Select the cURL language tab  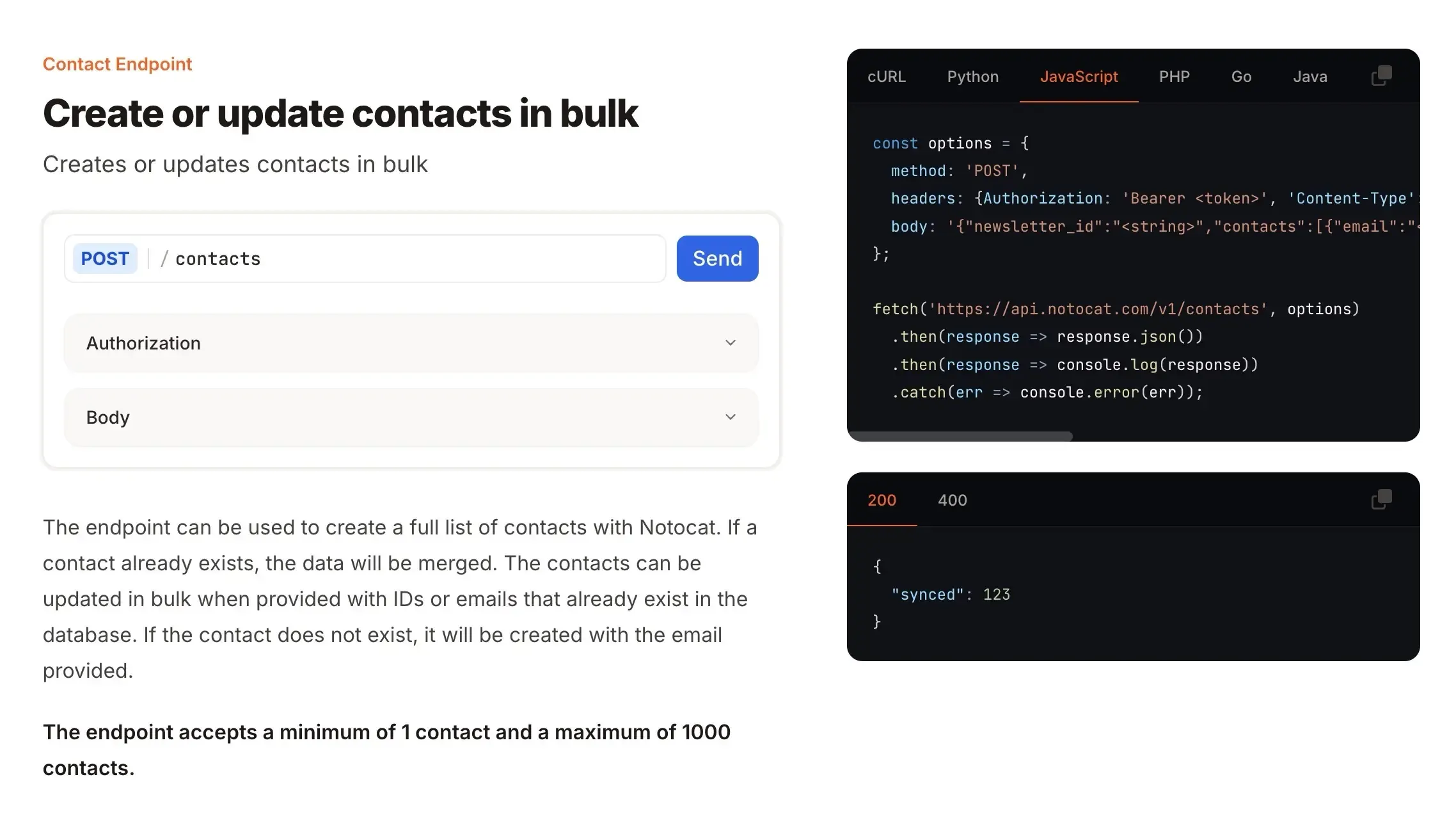pyautogui.click(x=886, y=76)
